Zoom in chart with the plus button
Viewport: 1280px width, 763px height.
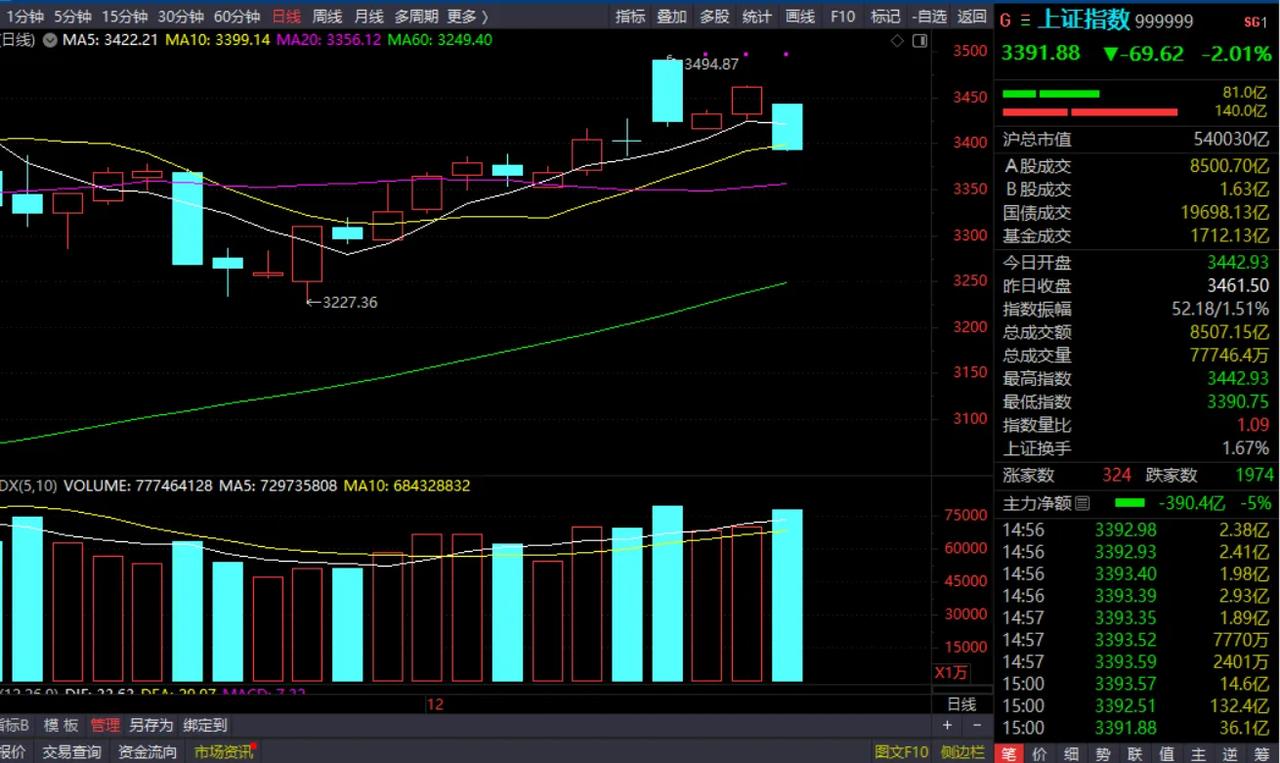point(948,725)
